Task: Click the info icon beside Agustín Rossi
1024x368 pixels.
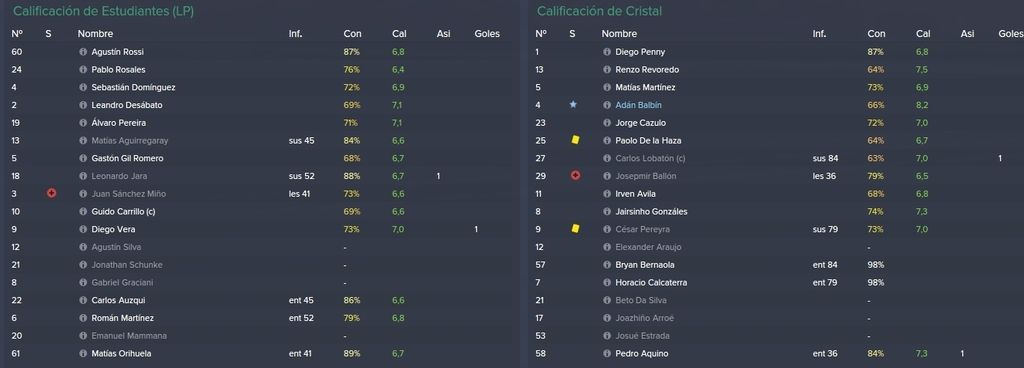Action: tap(83, 52)
